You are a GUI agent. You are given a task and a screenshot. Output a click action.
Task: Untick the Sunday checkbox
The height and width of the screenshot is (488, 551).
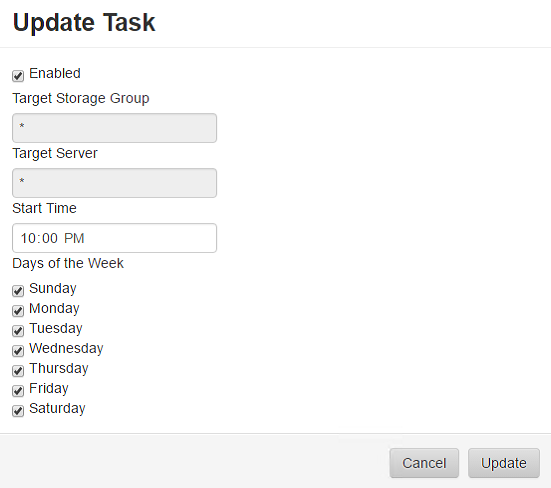[x=18, y=291]
